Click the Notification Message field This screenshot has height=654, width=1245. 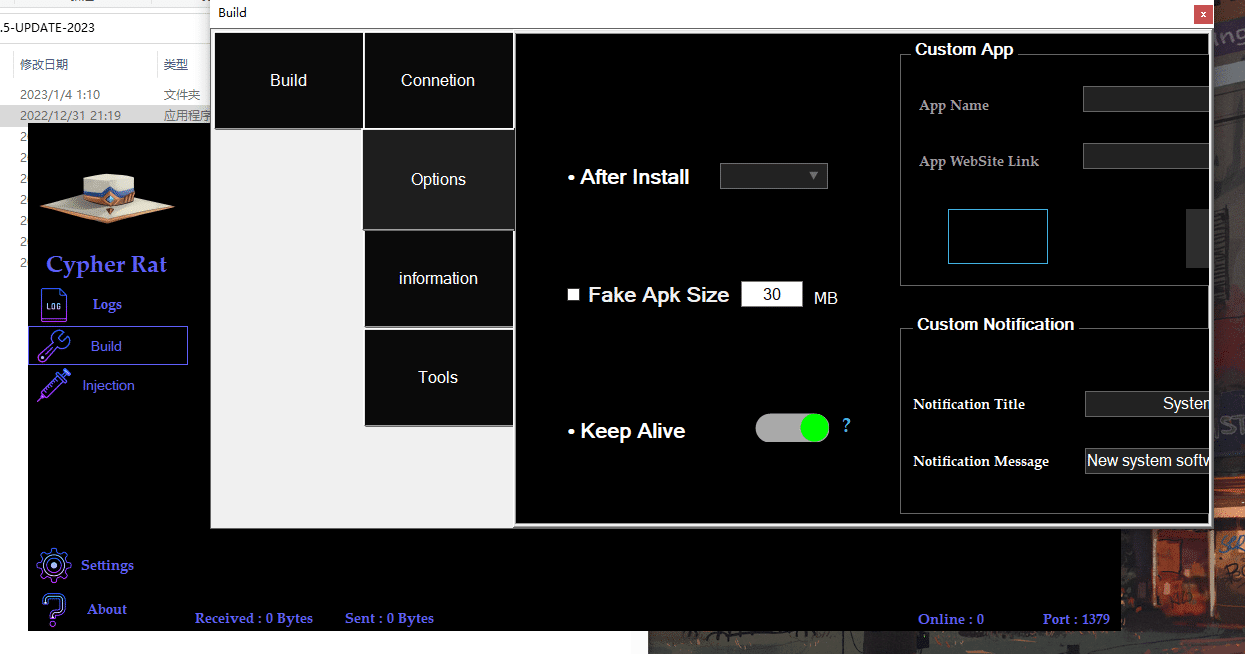(x=1147, y=461)
